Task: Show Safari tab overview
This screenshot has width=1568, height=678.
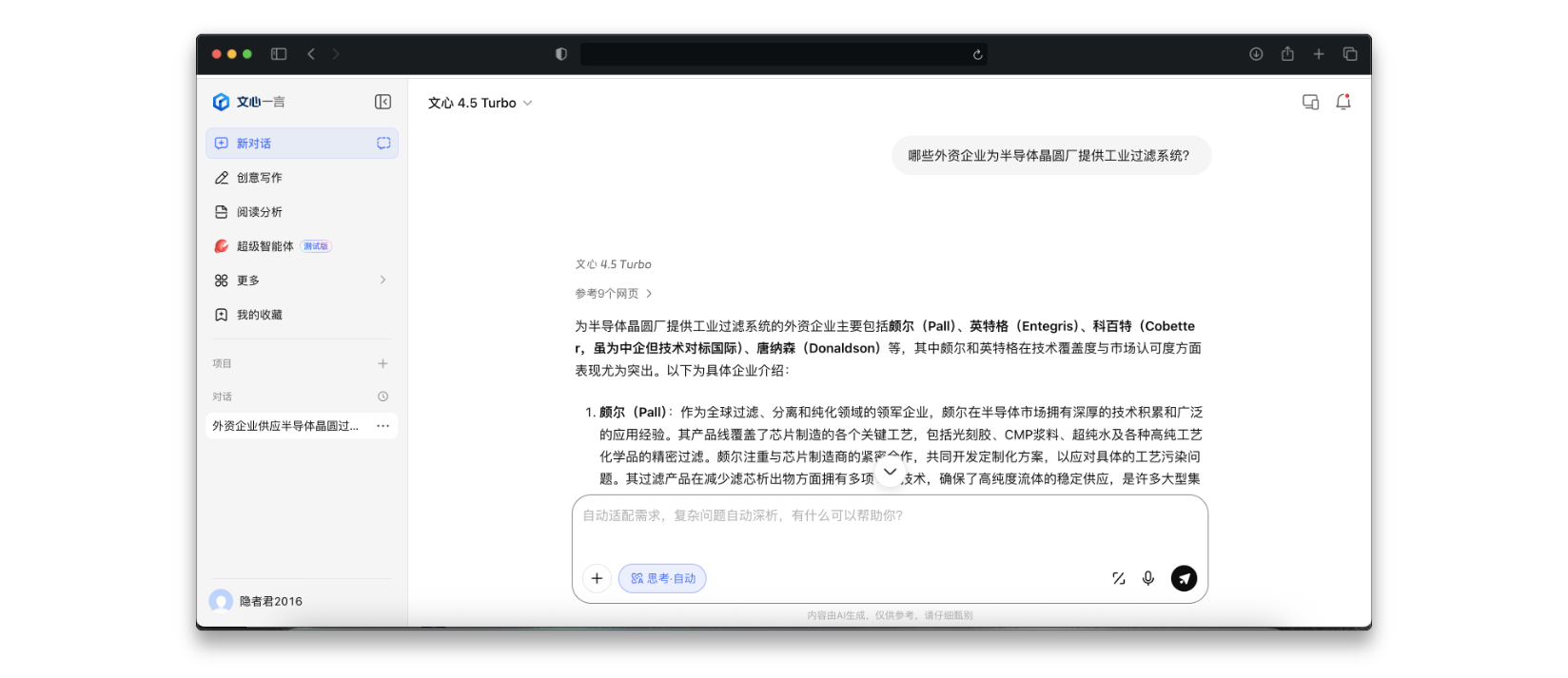Action: point(1350,54)
